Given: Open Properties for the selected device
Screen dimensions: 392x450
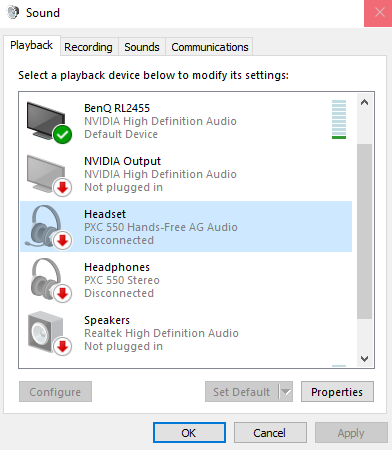Looking at the screenshot, I should (x=337, y=392).
